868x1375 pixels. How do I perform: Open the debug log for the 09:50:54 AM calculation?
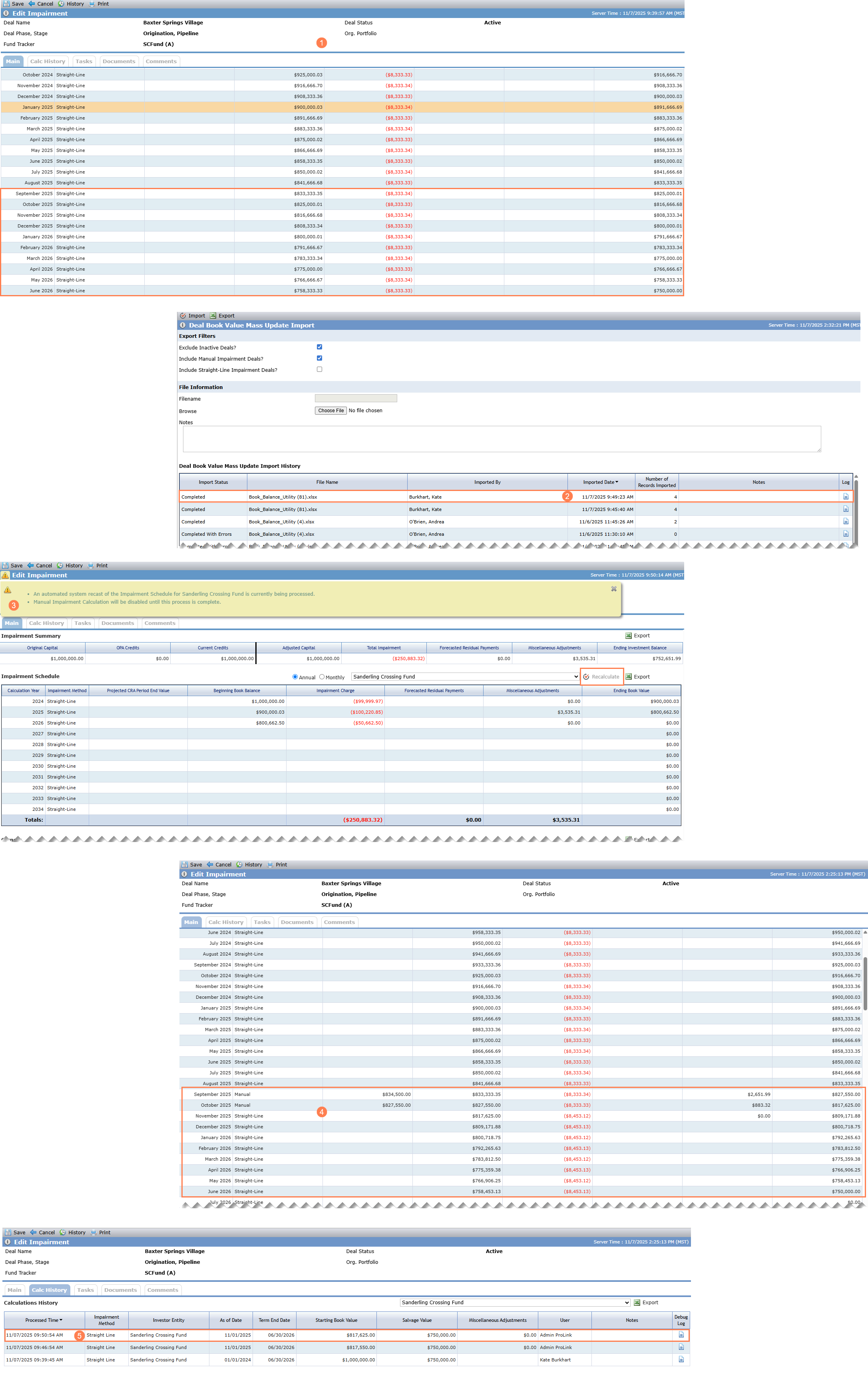[681, 1335]
